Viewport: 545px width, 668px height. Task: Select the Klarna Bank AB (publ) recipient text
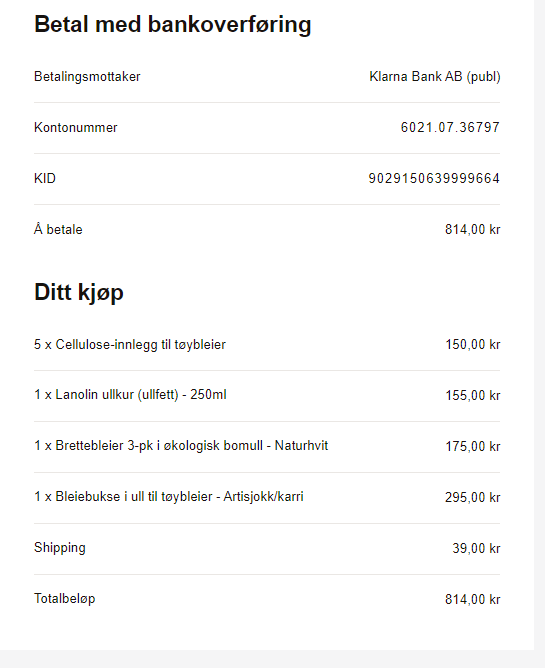pyautogui.click(x=435, y=77)
